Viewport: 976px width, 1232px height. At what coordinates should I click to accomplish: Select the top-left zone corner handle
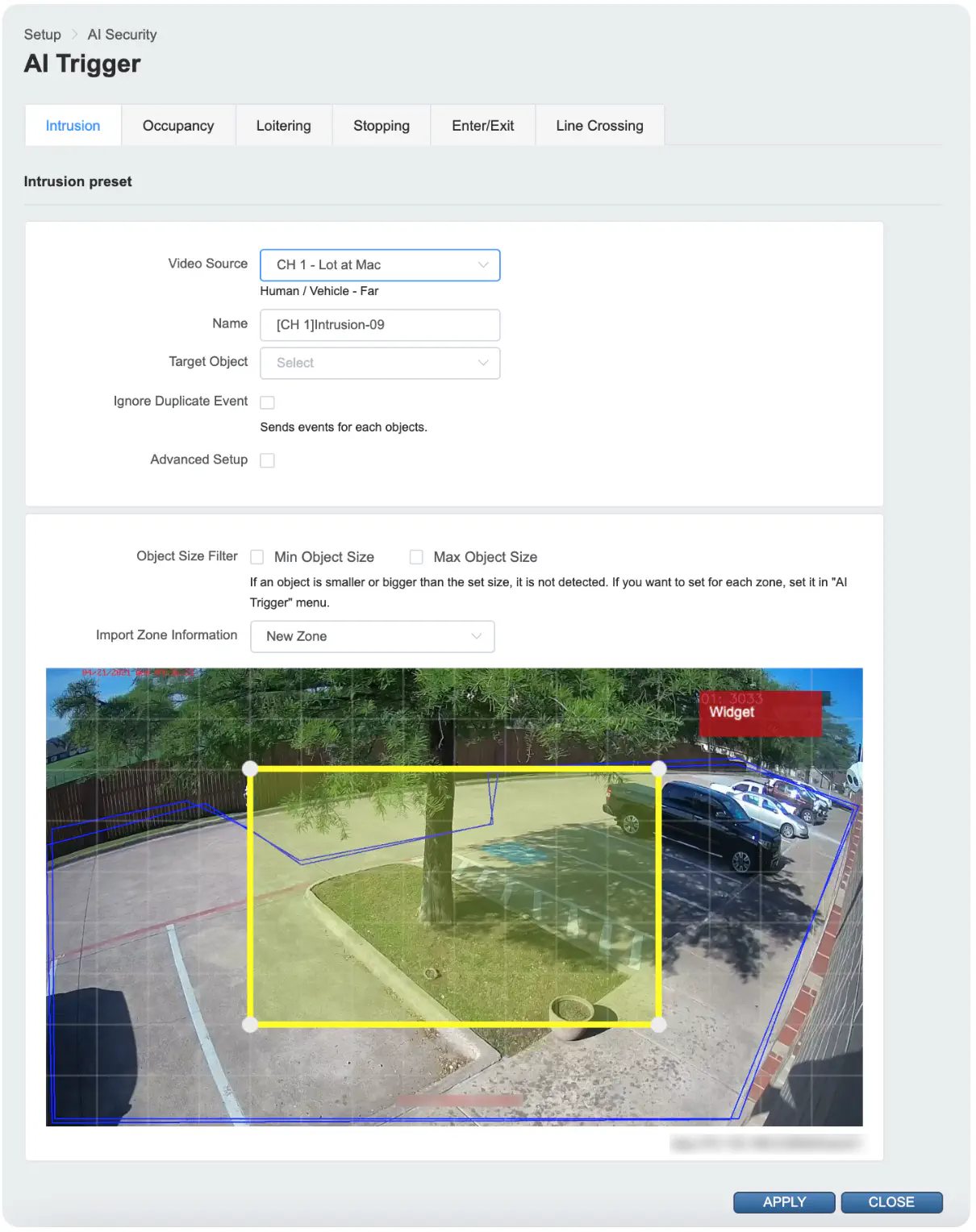tap(250, 768)
